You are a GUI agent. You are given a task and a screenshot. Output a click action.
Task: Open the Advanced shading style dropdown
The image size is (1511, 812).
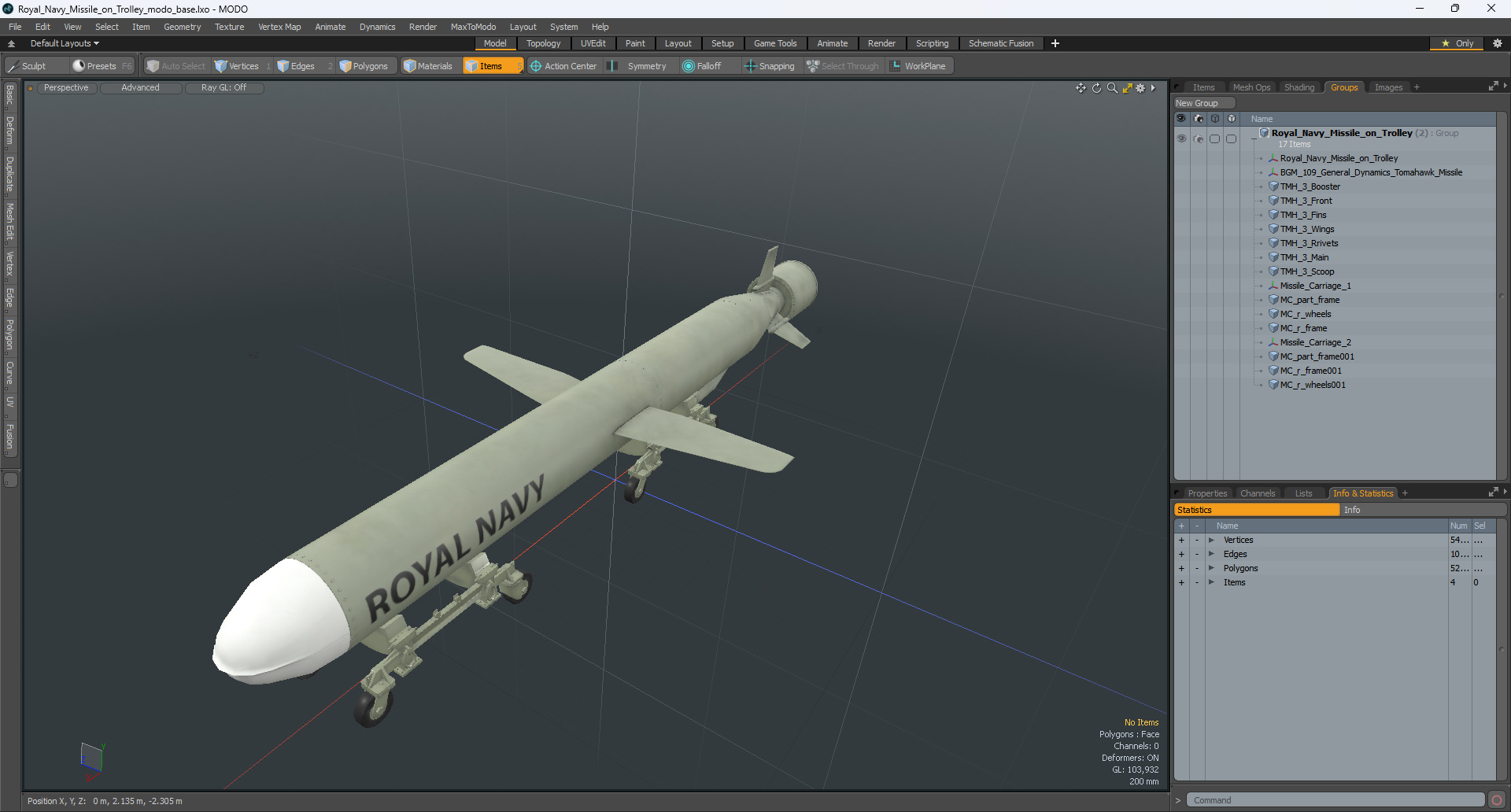click(140, 88)
